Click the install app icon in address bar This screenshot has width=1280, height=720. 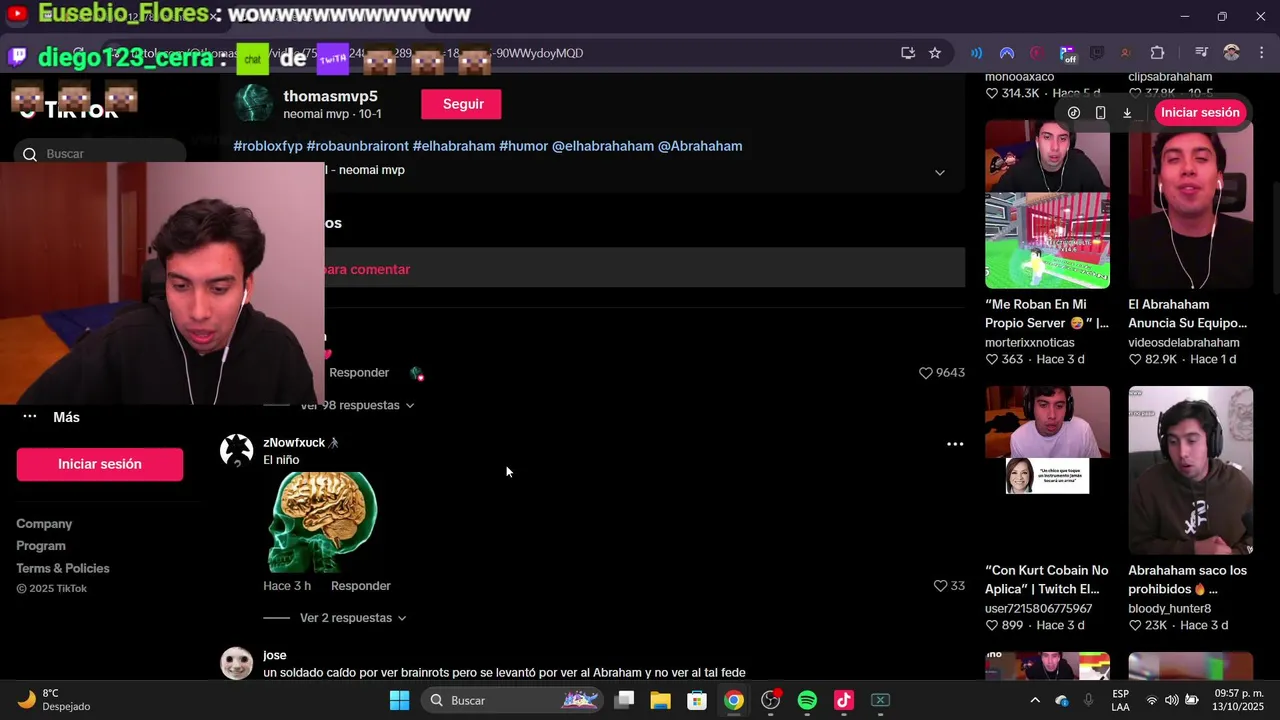[908, 53]
